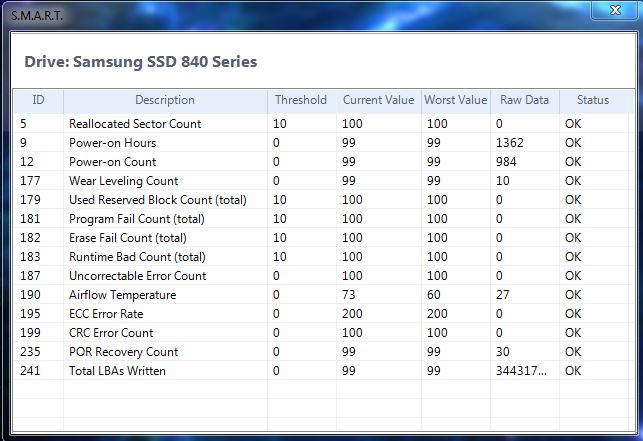This screenshot has width=643, height=441.
Task: Click raw data value 984
Action: [x=506, y=162]
